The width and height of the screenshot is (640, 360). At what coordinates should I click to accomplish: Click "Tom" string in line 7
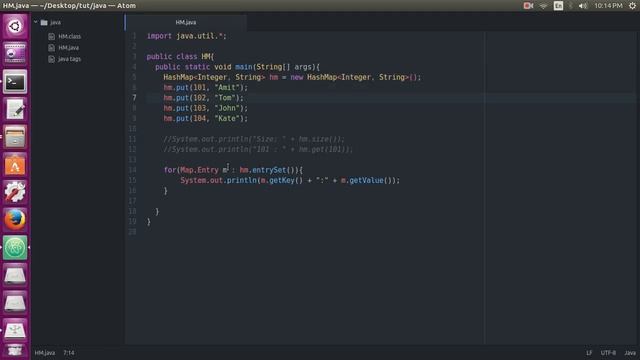pyautogui.click(x=225, y=98)
